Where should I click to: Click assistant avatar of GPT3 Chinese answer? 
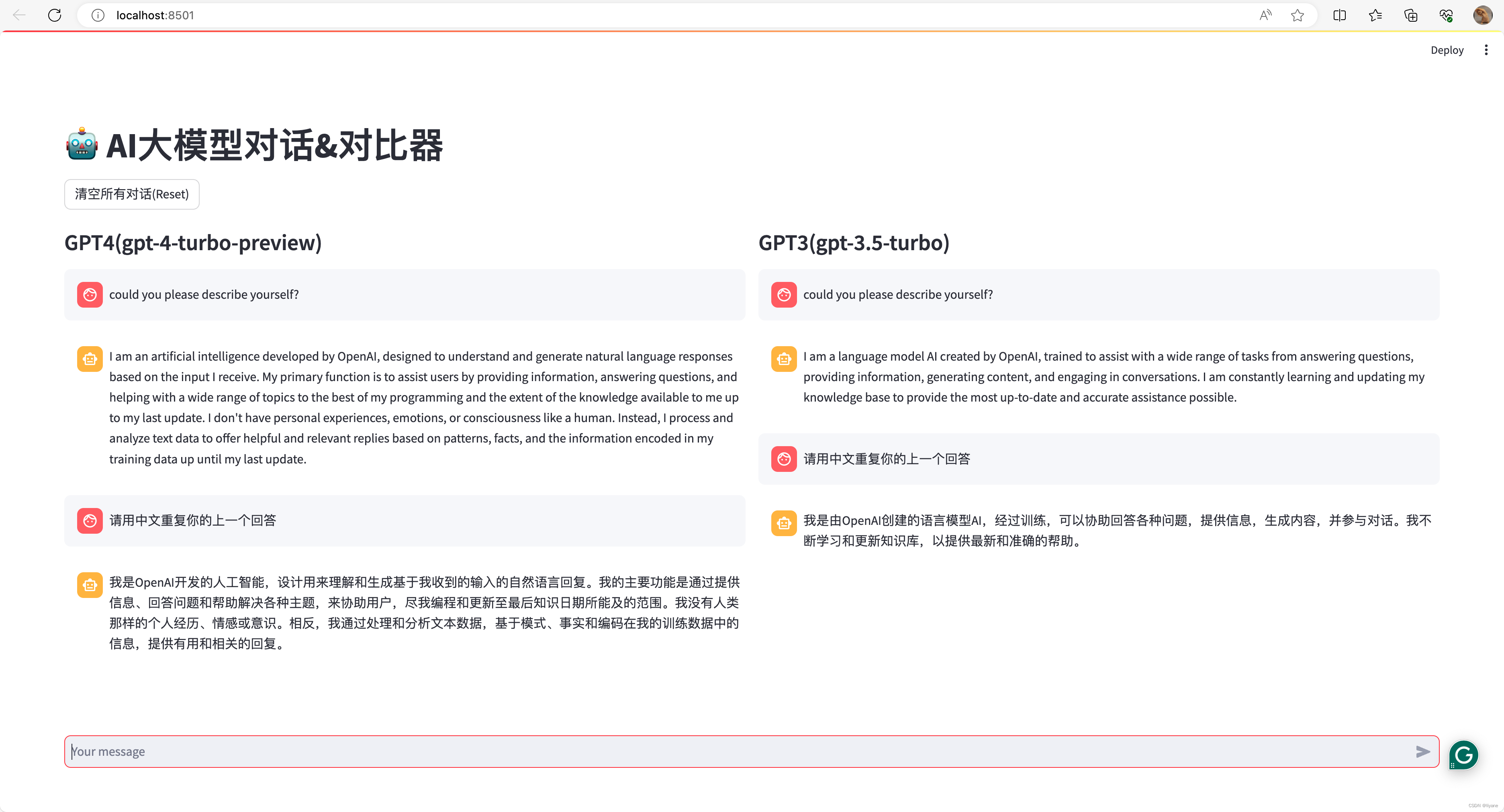point(784,523)
